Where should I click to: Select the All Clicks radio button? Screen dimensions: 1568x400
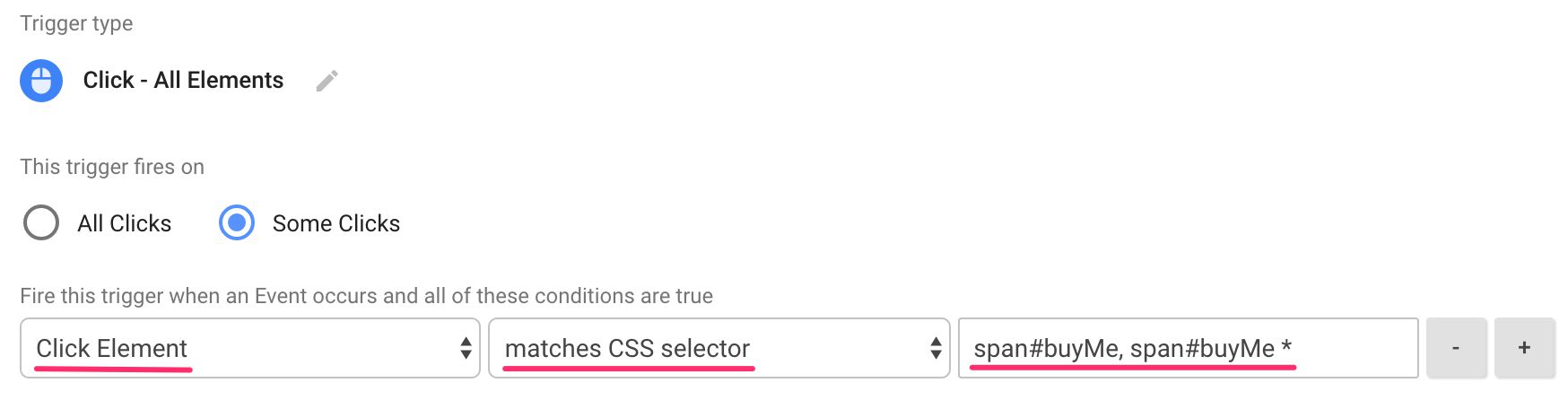pos(41,223)
